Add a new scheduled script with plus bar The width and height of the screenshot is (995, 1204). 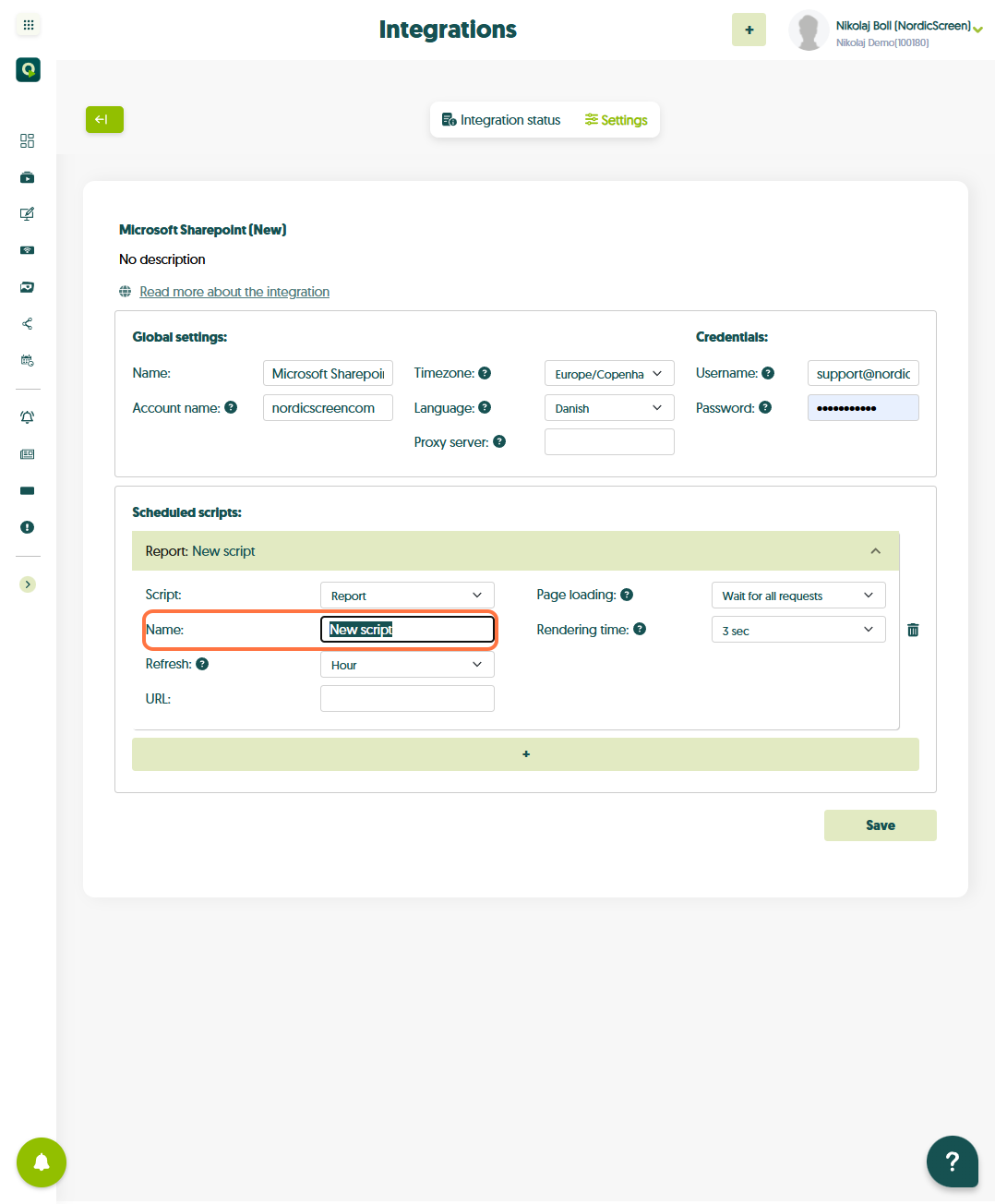pos(525,754)
